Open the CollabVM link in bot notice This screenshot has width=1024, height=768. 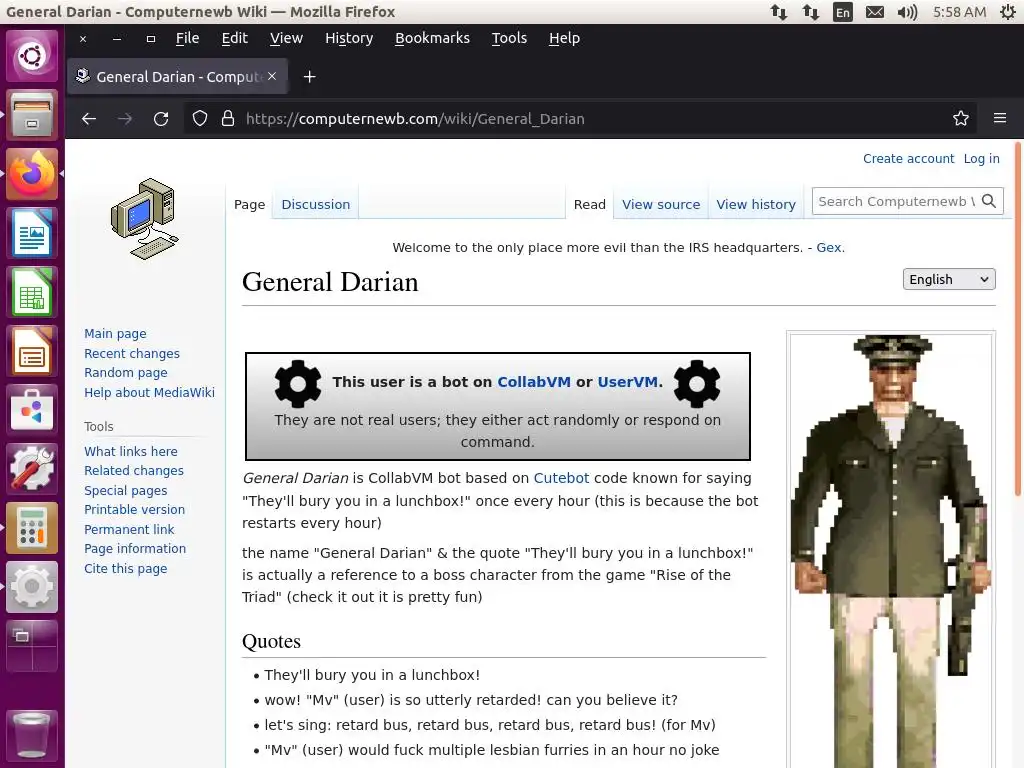(x=534, y=382)
